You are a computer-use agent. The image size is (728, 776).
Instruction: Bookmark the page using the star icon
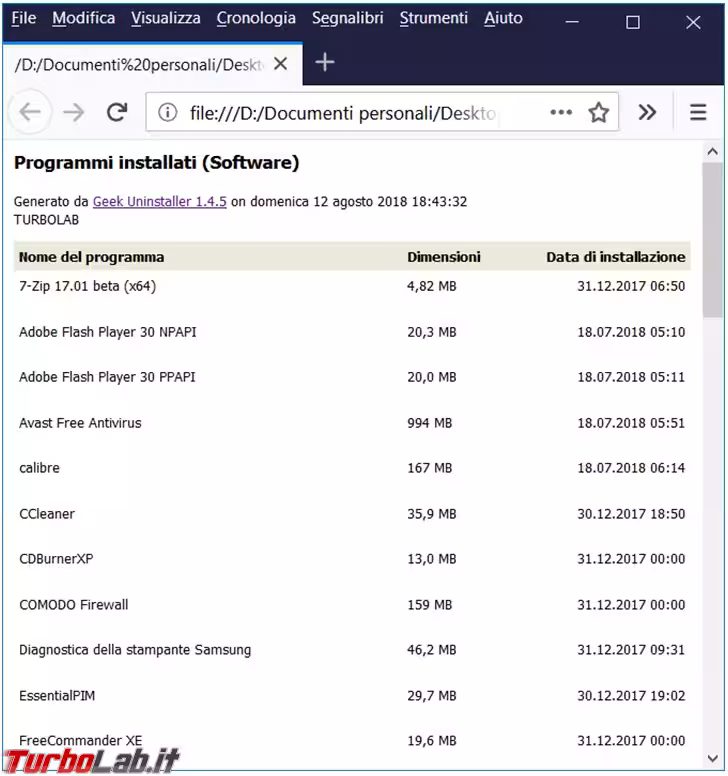598,113
